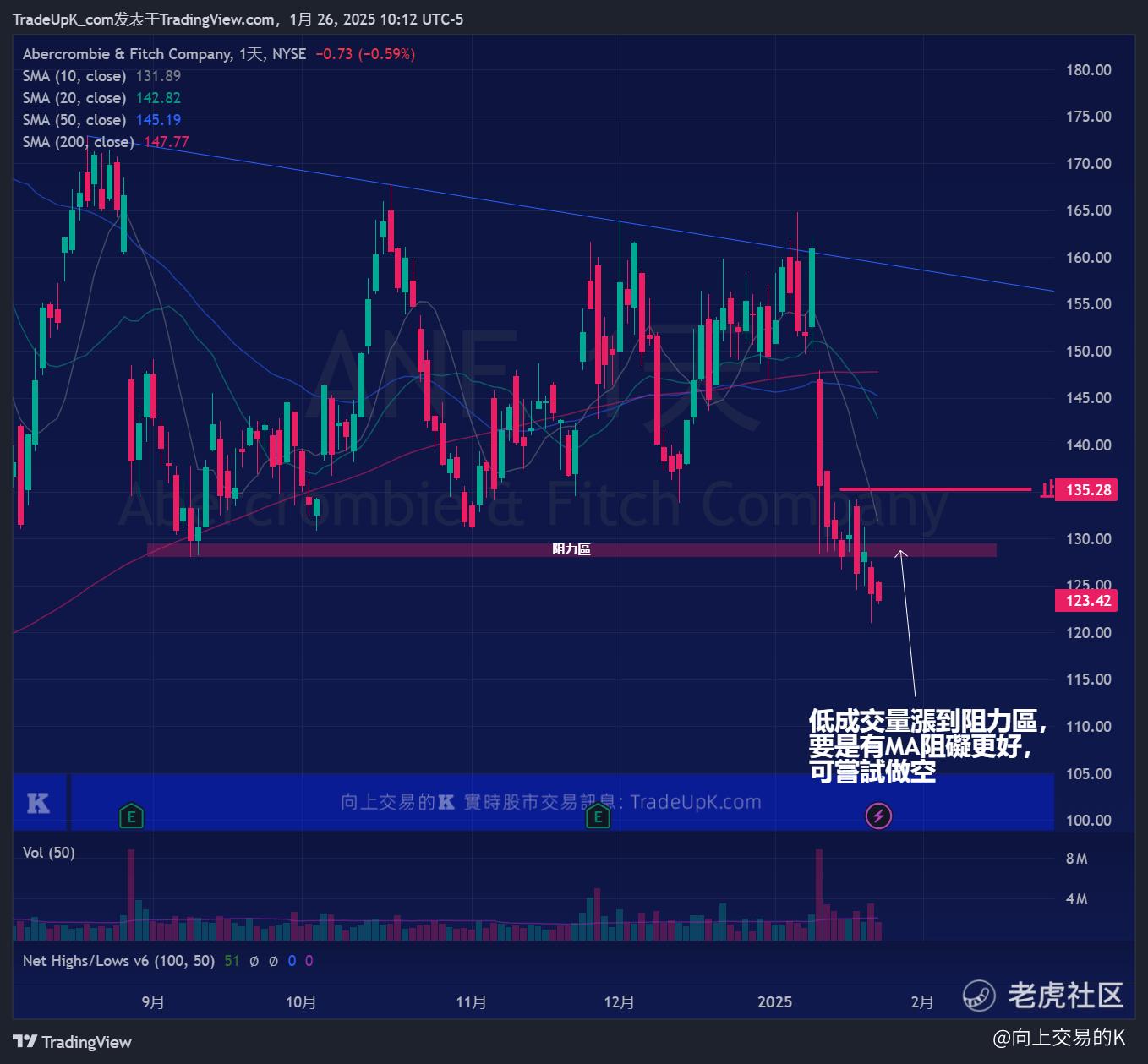Click the green 51 Net Highs/Lows value
Image resolution: width=1148 pixels, height=1064 pixels.
(232, 961)
